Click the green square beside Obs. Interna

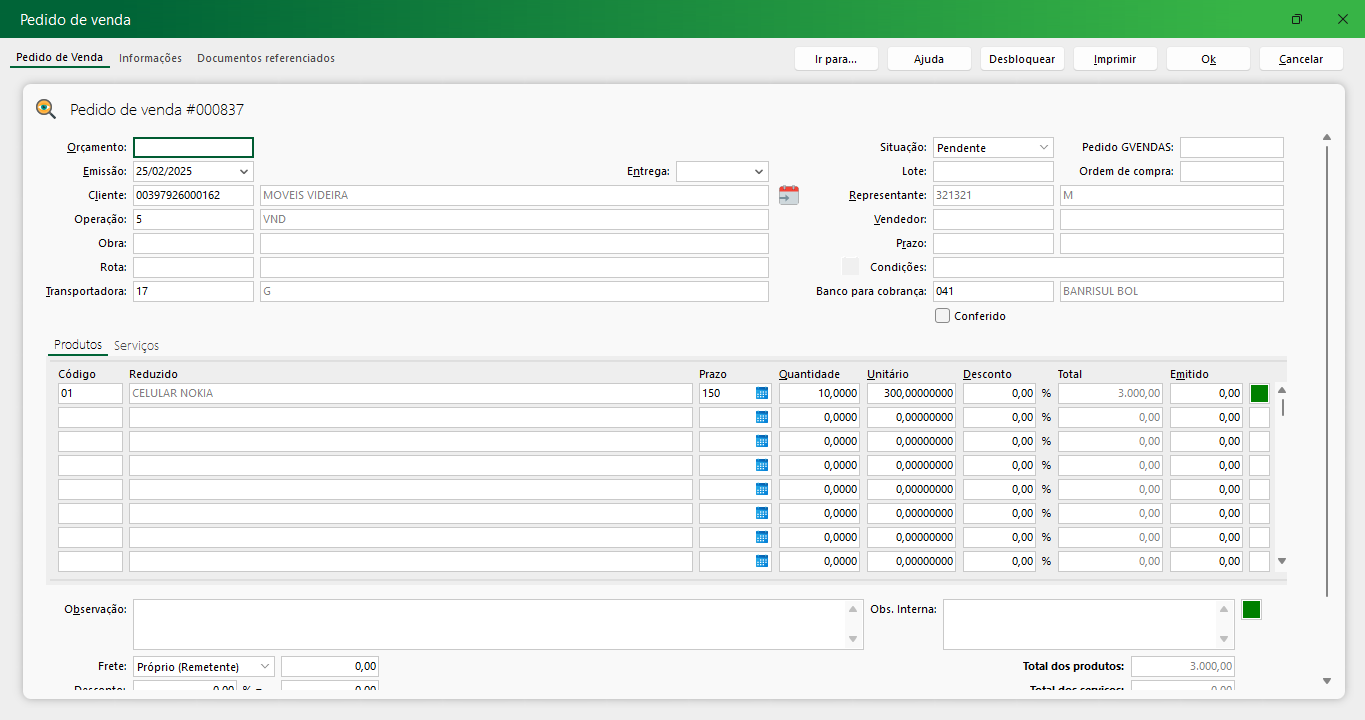pos(1251,610)
